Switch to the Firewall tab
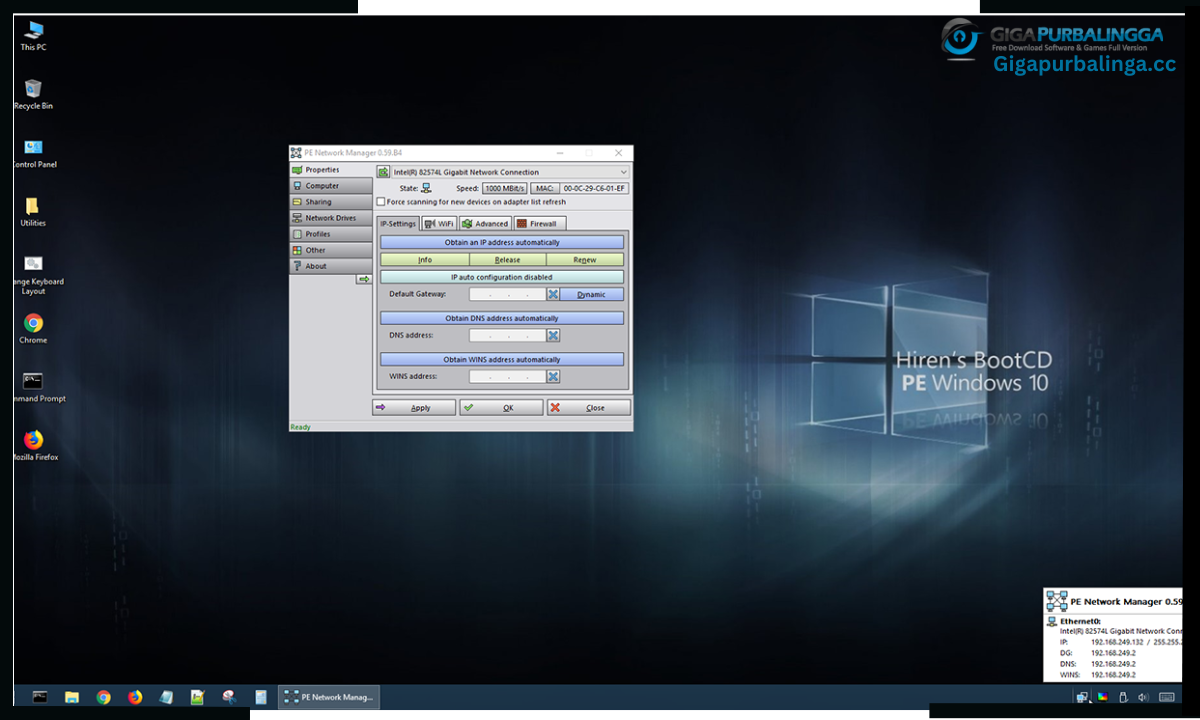The height and width of the screenshot is (720, 1200). pos(540,224)
